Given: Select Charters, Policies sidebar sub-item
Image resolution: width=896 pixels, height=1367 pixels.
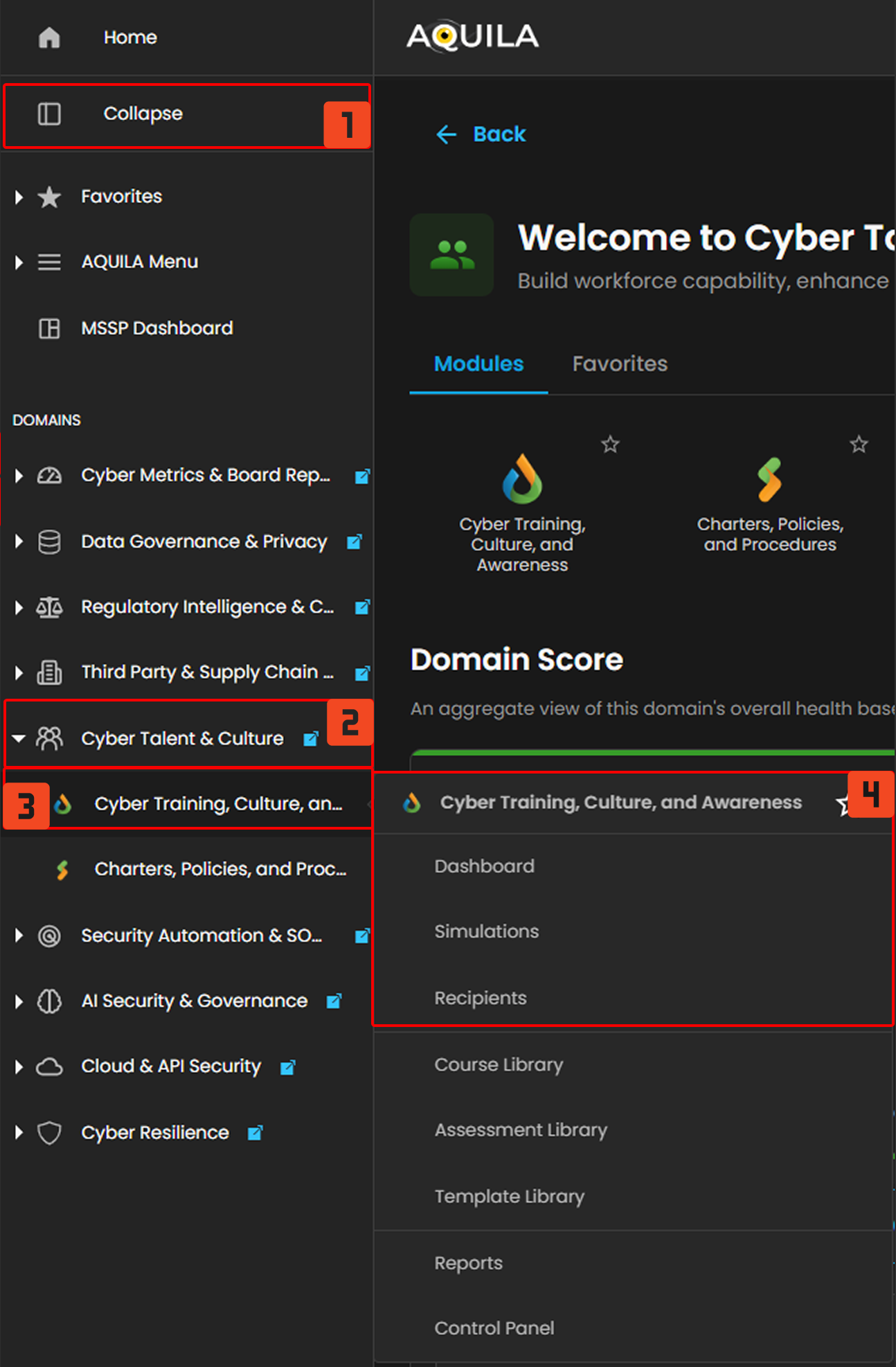Looking at the screenshot, I should click(x=221, y=870).
